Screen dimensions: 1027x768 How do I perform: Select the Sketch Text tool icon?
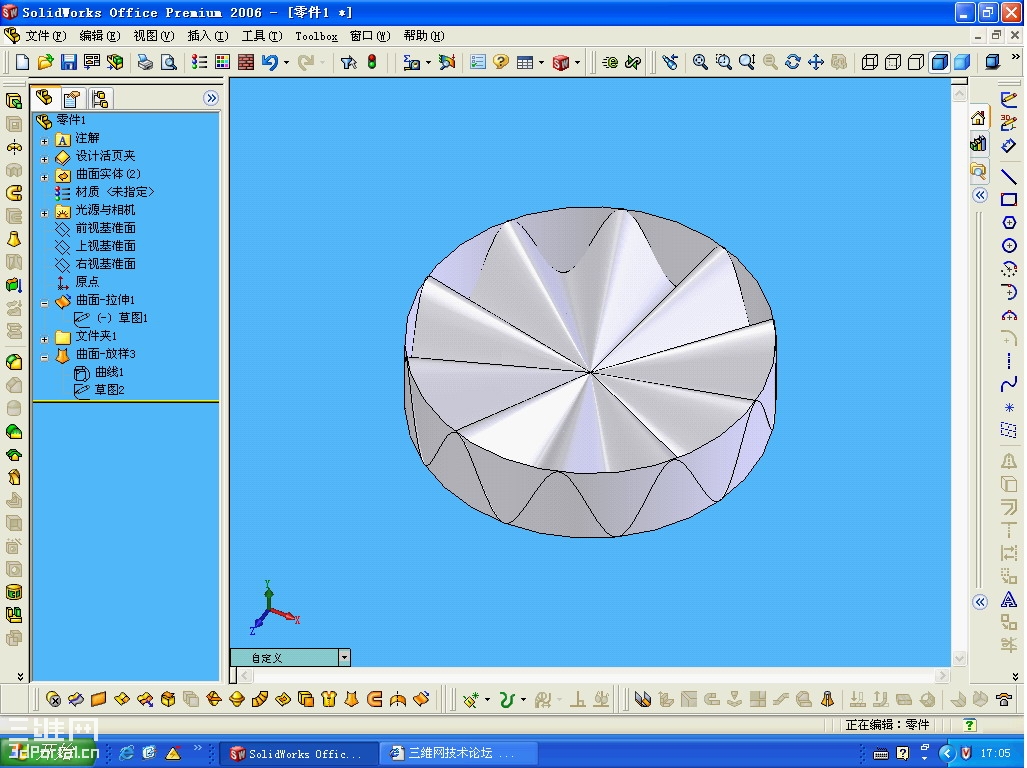[x=1009, y=600]
